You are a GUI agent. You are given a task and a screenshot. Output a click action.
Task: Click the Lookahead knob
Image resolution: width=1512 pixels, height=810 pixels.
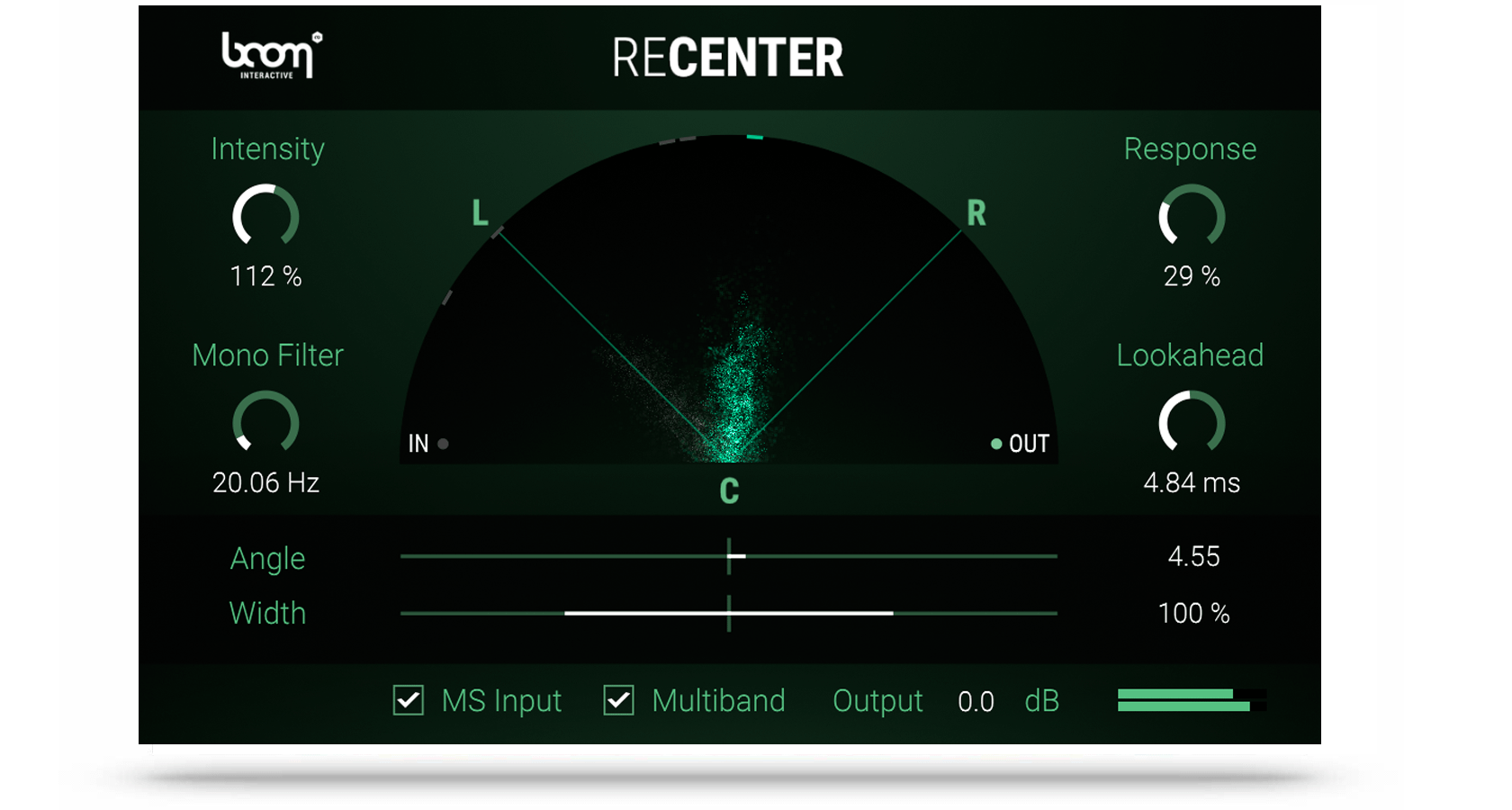pos(1192,422)
